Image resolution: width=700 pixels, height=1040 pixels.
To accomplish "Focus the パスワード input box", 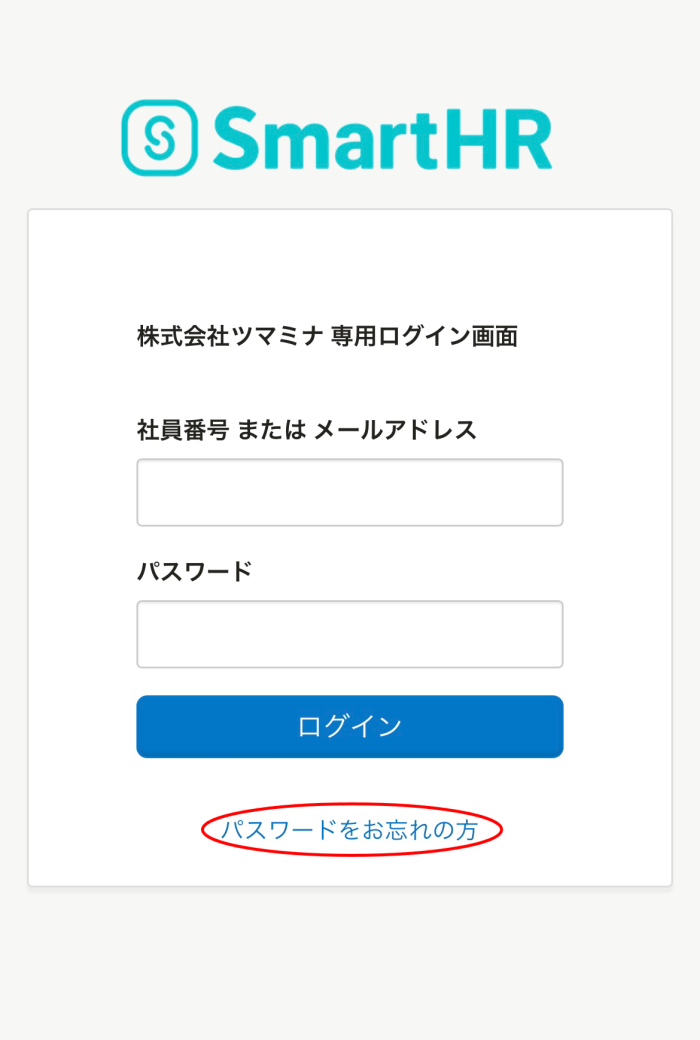I will click(x=349, y=634).
